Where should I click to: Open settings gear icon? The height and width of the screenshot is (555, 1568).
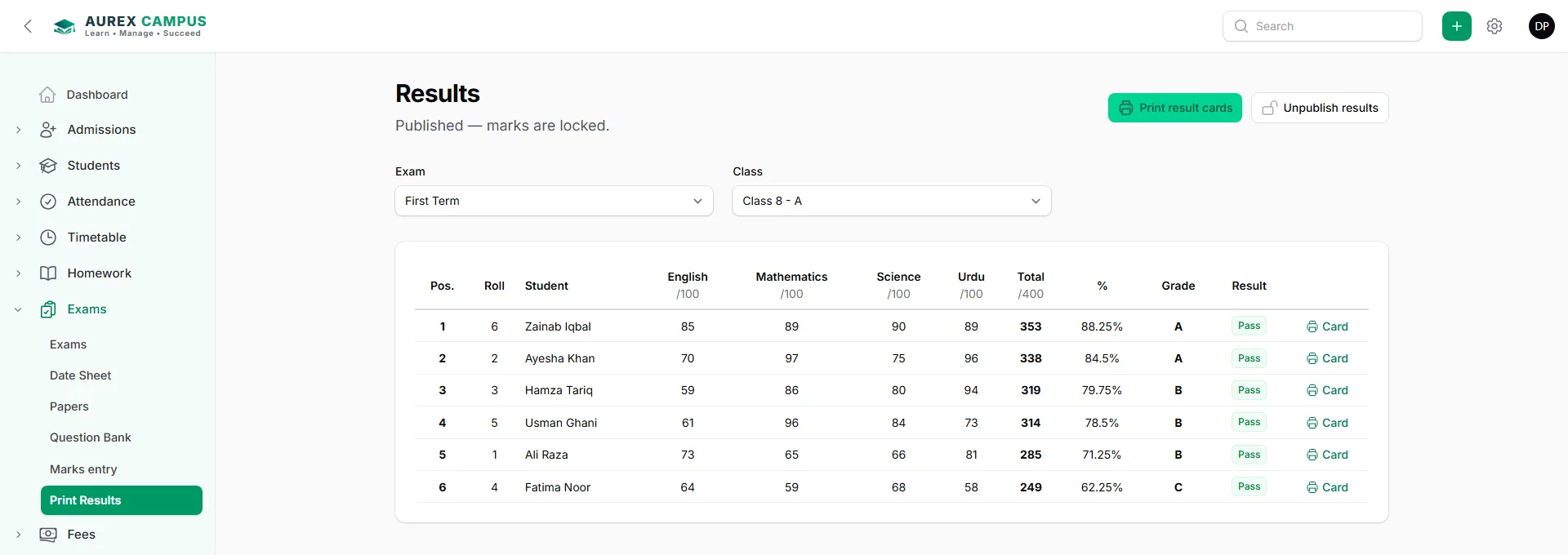[x=1494, y=26]
